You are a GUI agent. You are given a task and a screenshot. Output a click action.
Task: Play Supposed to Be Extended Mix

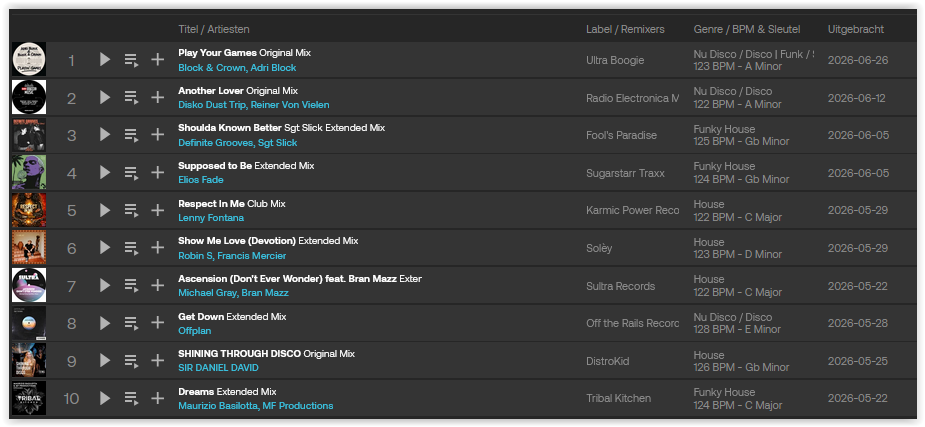(105, 172)
